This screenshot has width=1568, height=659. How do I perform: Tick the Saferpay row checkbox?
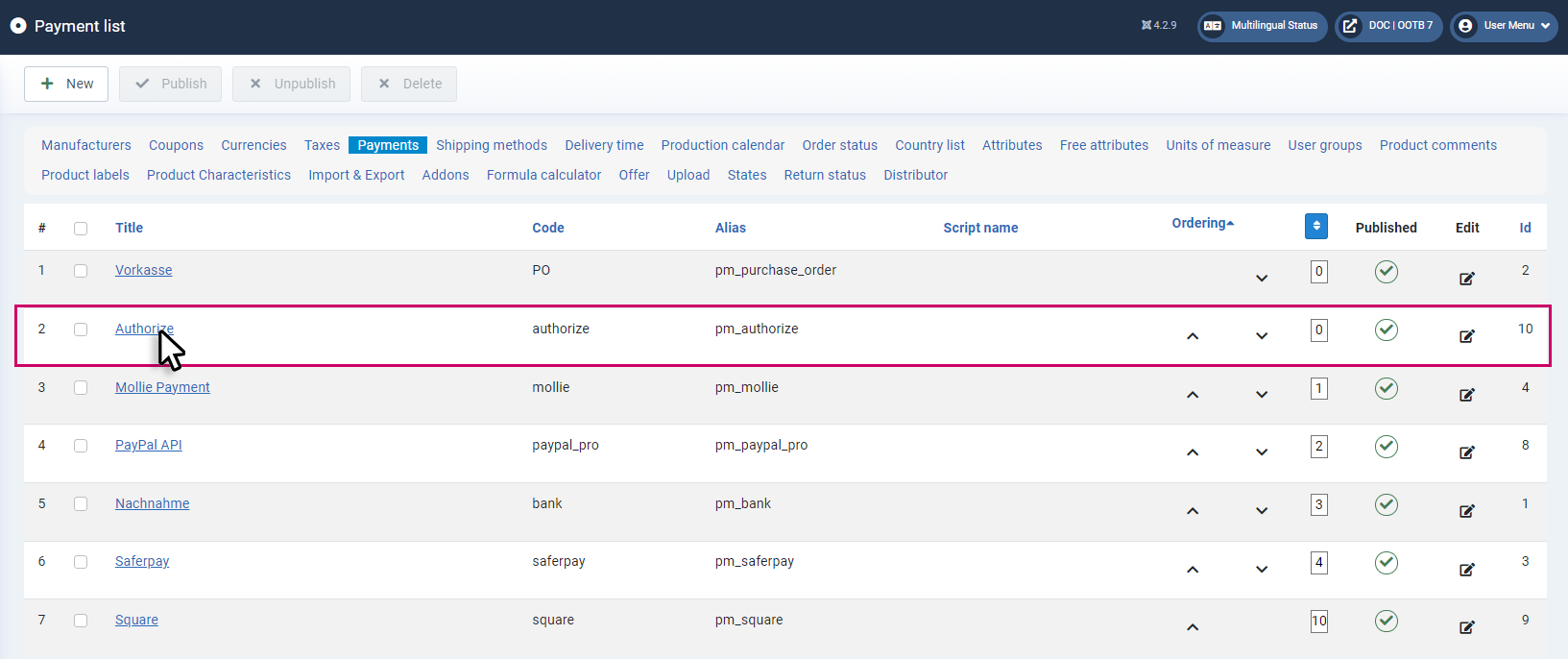(81, 562)
